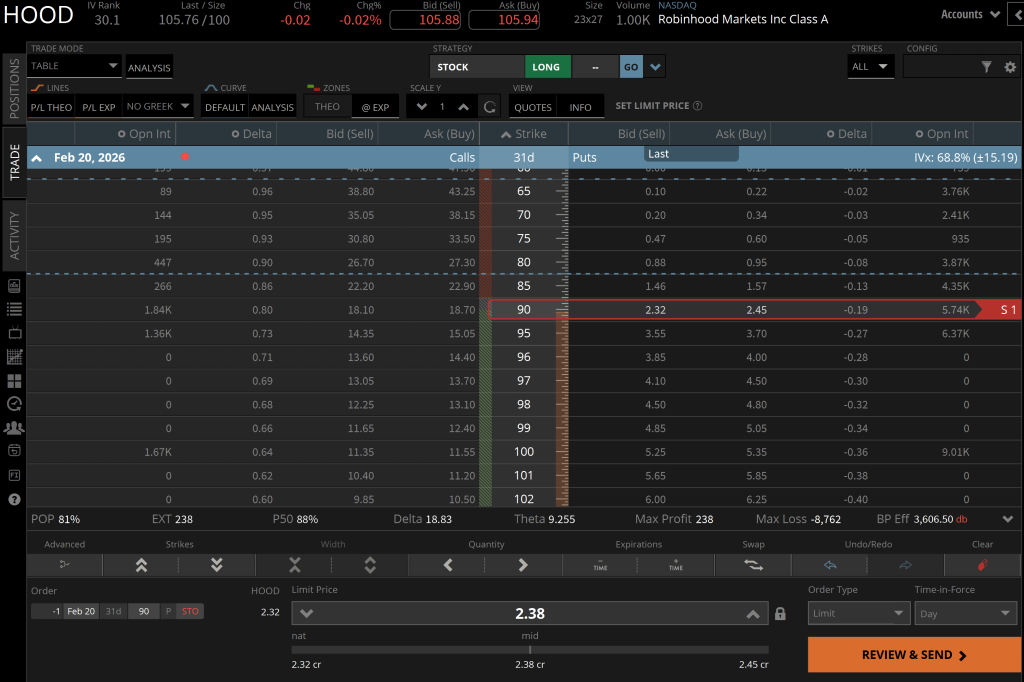Click the top Ask (Buy) 105.94 price

(x=504, y=20)
